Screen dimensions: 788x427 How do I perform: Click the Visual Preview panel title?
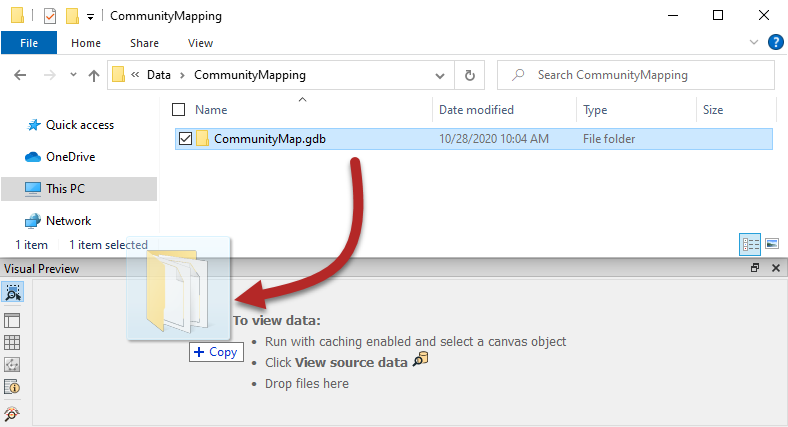click(x=42, y=269)
